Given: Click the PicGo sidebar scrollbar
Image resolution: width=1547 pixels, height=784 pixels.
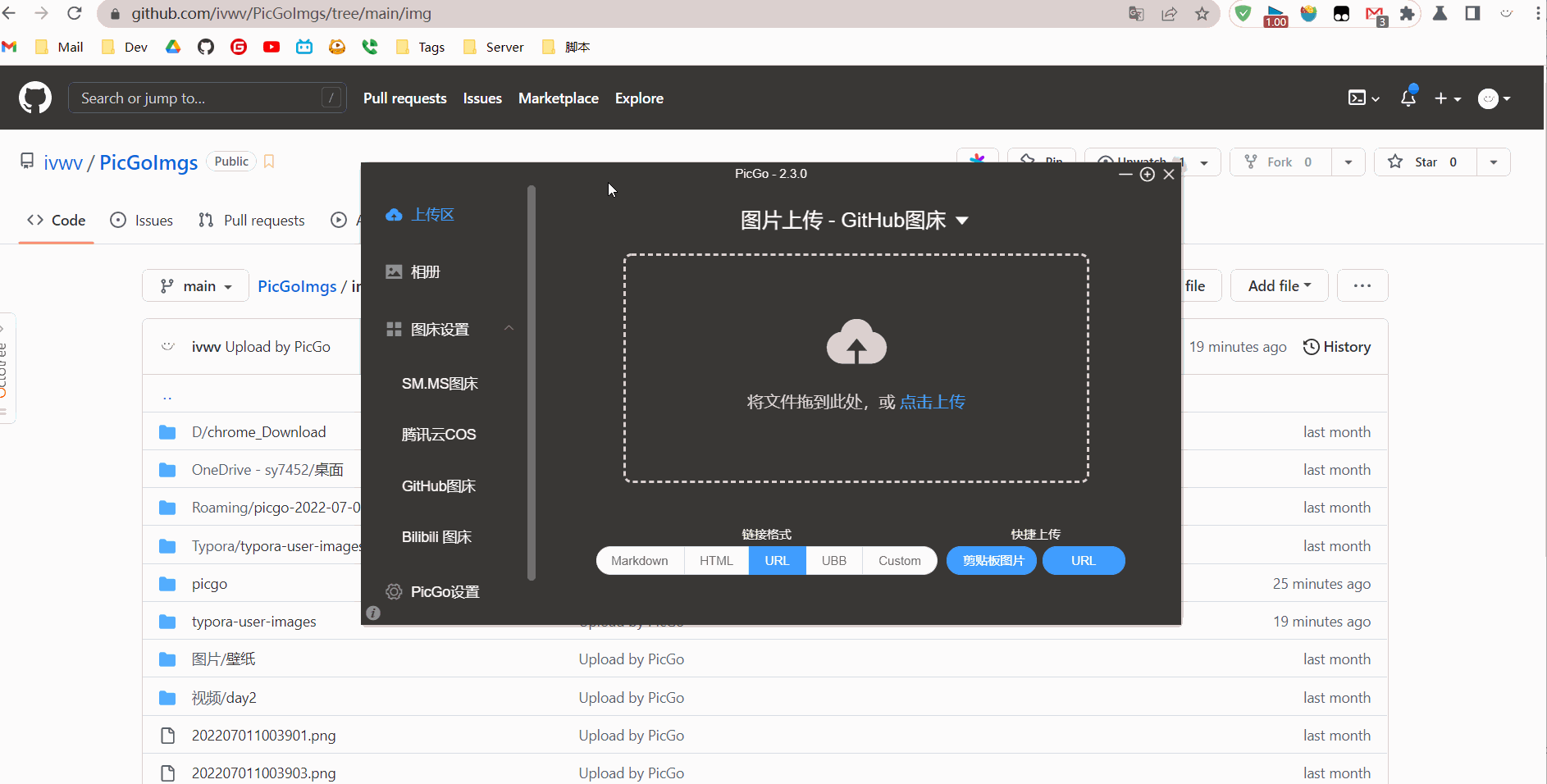Looking at the screenshot, I should coord(532,384).
